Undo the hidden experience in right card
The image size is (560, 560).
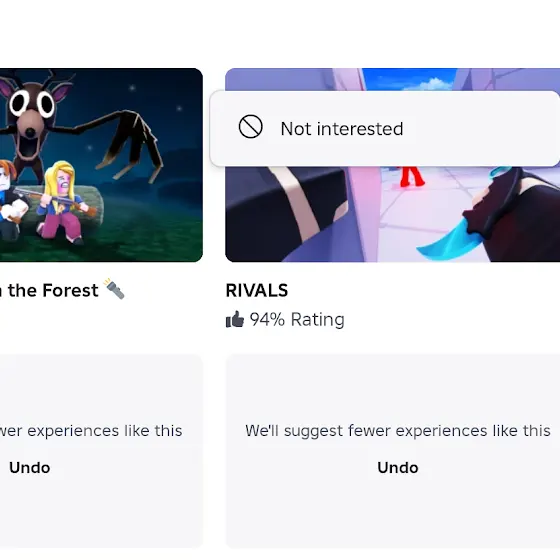pyautogui.click(x=398, y=468)
